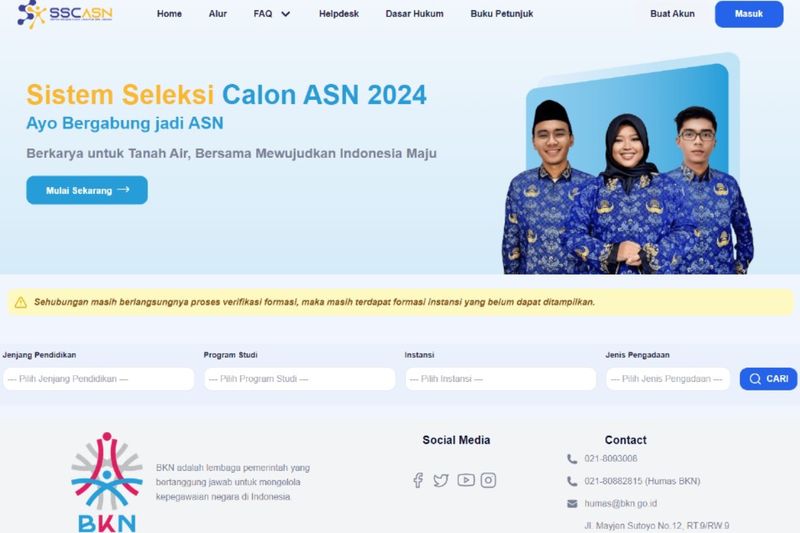Viewport: 800px width, 533px height.
Task: Click the Masuk login button
Action: [749, 14]
